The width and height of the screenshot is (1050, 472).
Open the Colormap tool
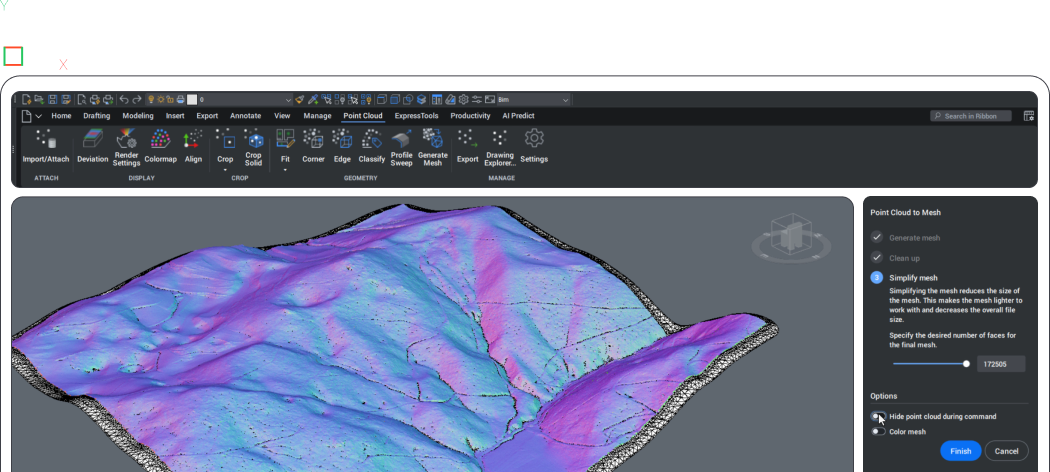(160, 147)
